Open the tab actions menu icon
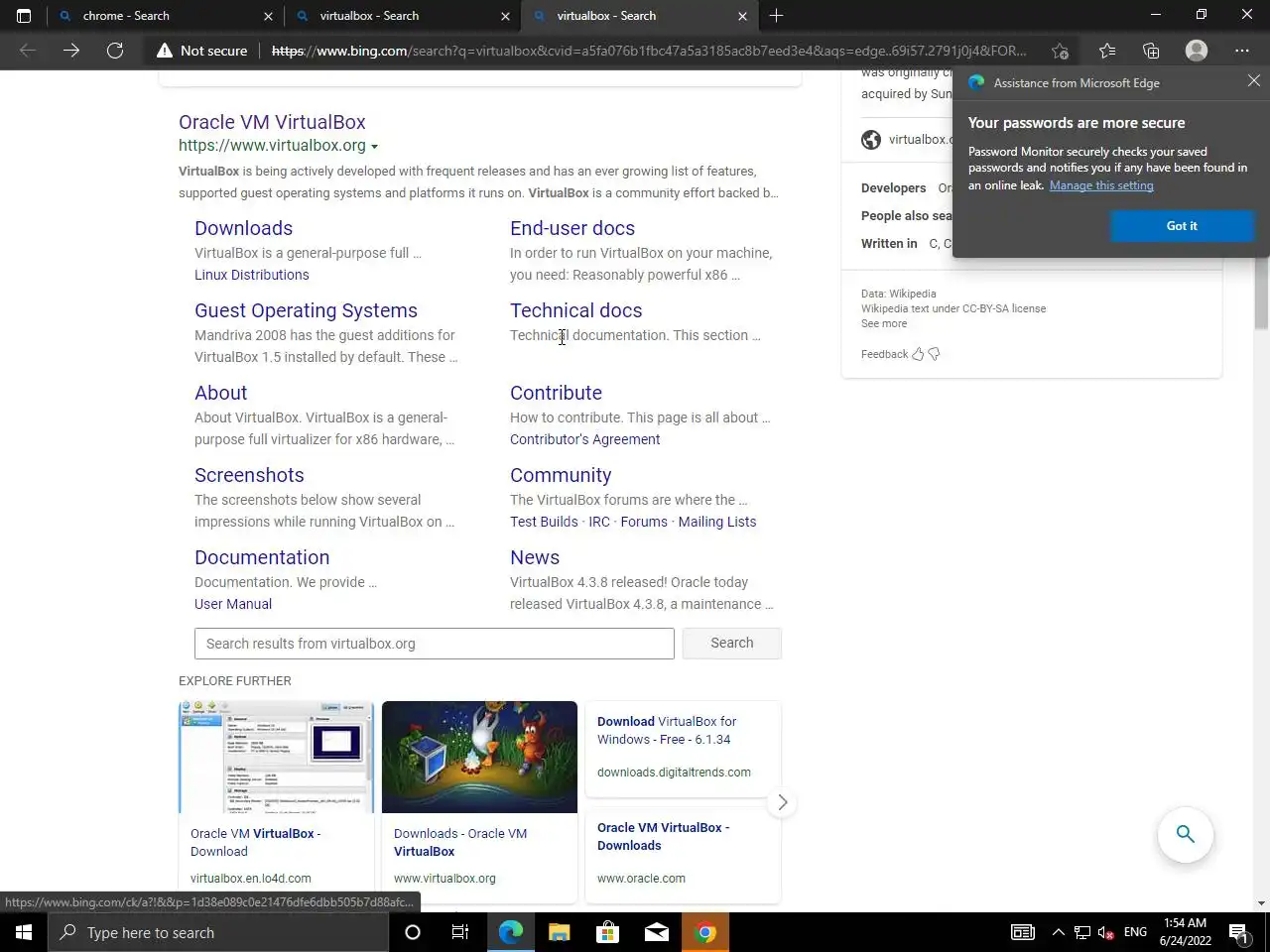Image resolution: width=1270 pixels, height=952 pixels. [24, 16]
